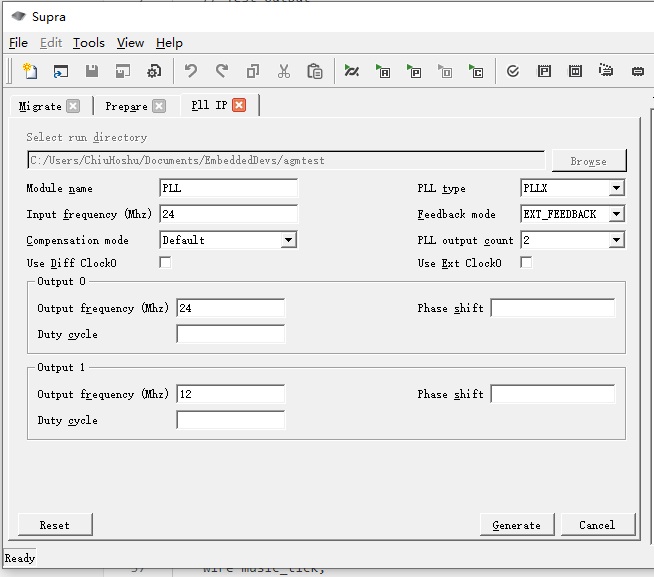Click the last chip icon in toolbar
The height and width of the screenshot is (577, 654).
point(637,72)
